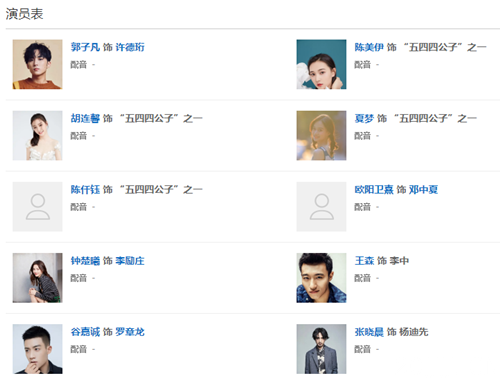Click 胡连馨's portrait photo
This screenshot has height=382, width=500.
point(37,136)
